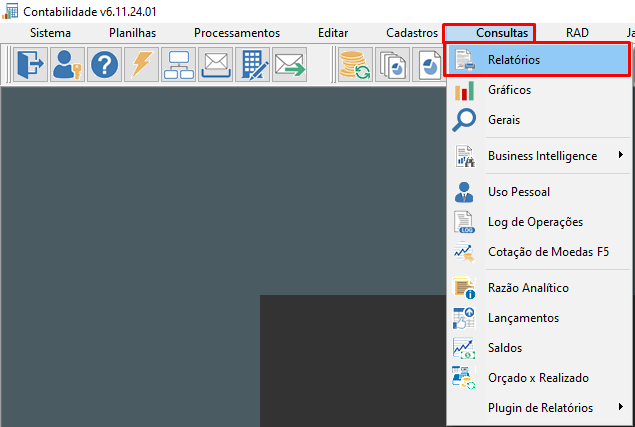Expand the Business Intelligence submenu arrow
The width and height of the screenshot is (635, 427).
[621, 155]
